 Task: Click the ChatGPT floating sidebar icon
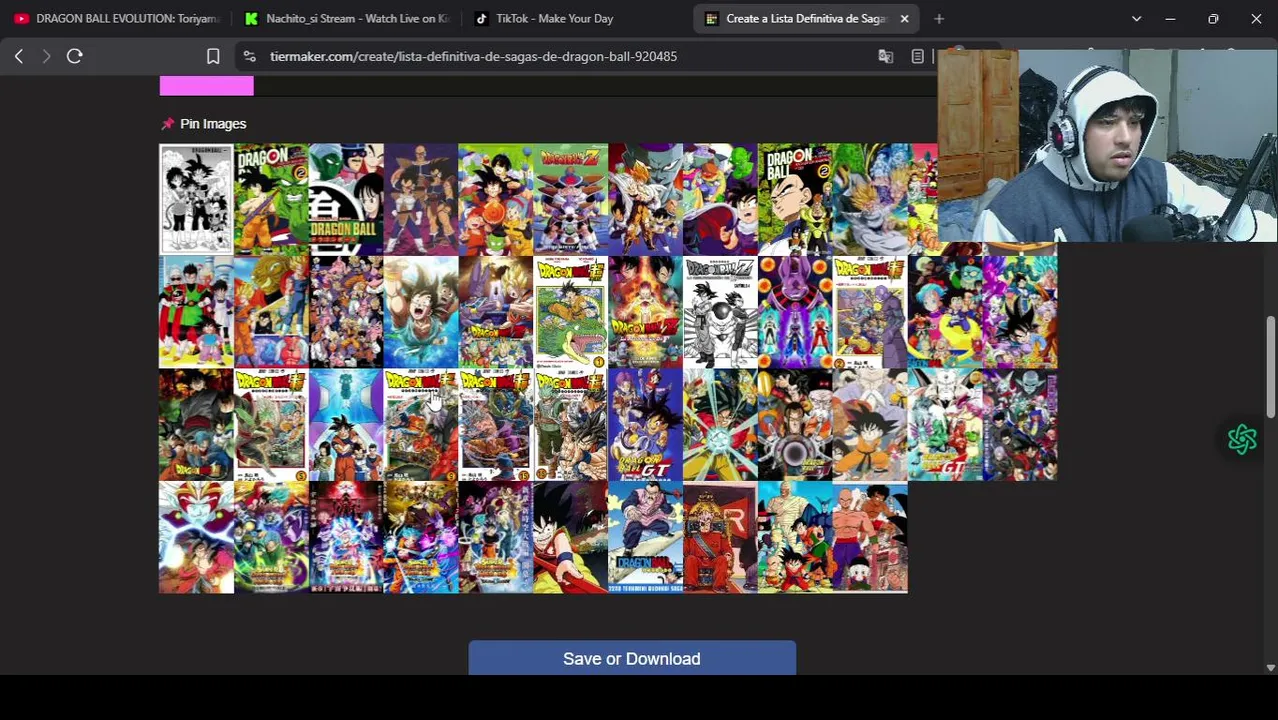1242,439
